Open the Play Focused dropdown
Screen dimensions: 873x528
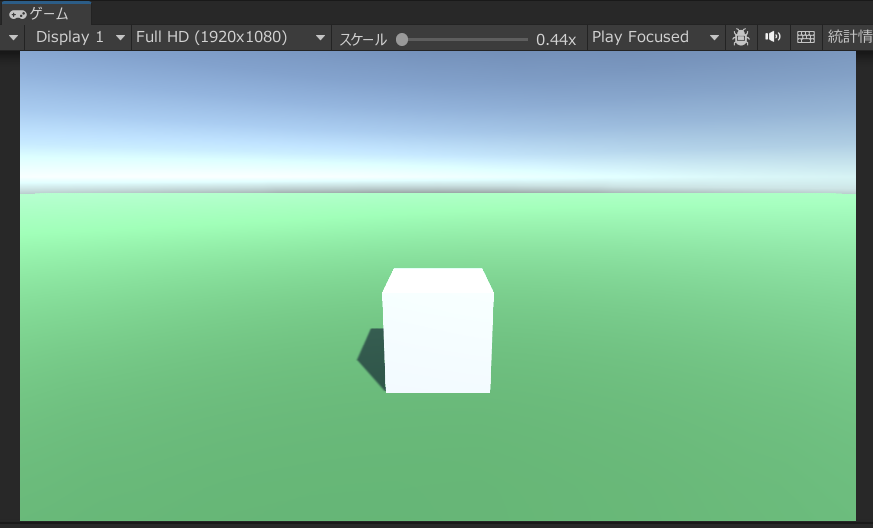click(x=656, y=37)
